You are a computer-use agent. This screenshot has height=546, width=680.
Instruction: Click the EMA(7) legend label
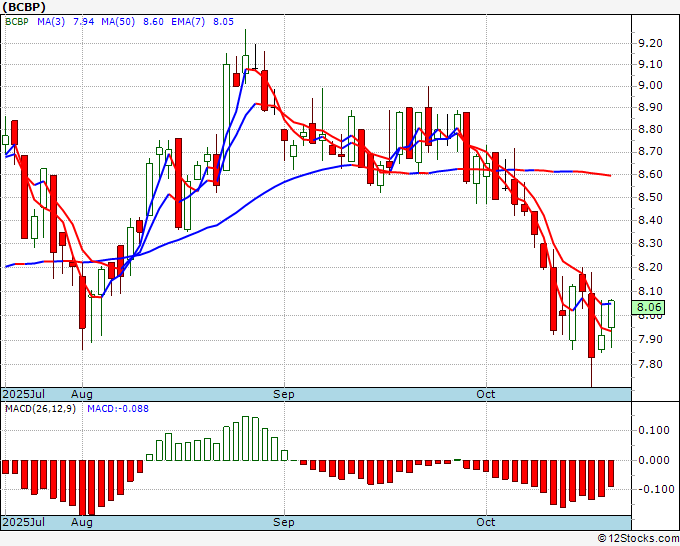(188, 22)
